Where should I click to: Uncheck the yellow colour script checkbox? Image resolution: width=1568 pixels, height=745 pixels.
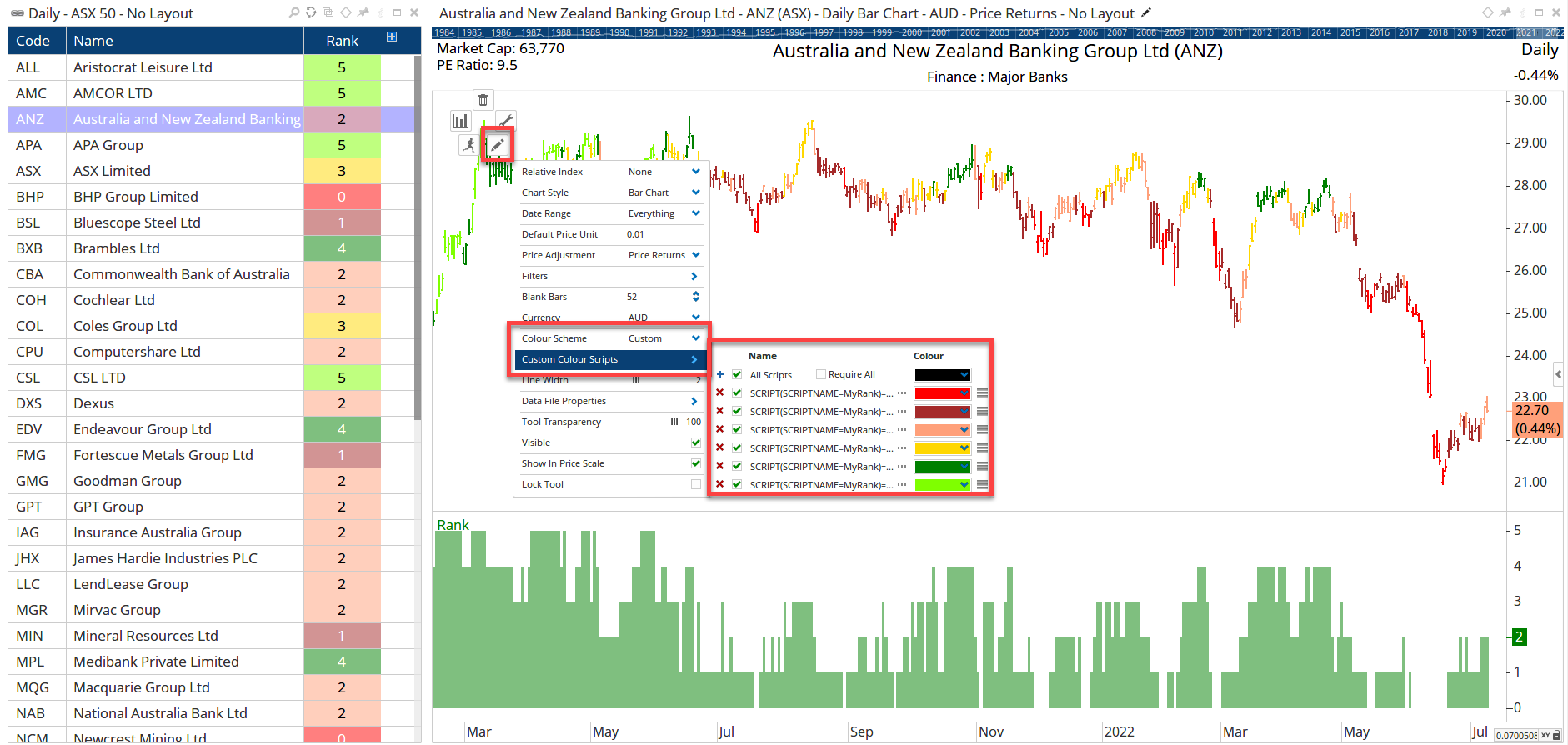click(737, 447)
